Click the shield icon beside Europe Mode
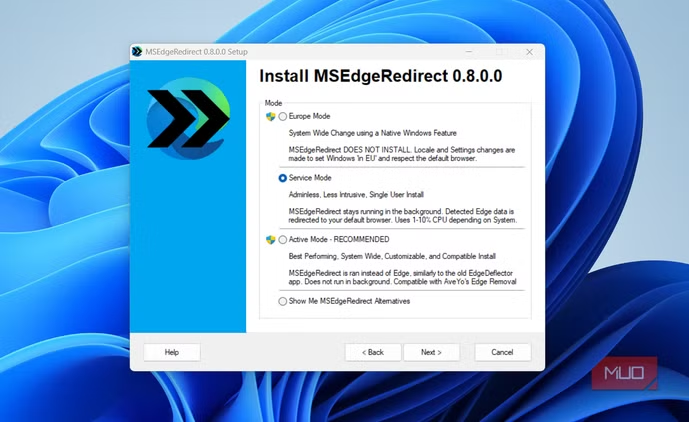The image size is (689, 422). 270,116
